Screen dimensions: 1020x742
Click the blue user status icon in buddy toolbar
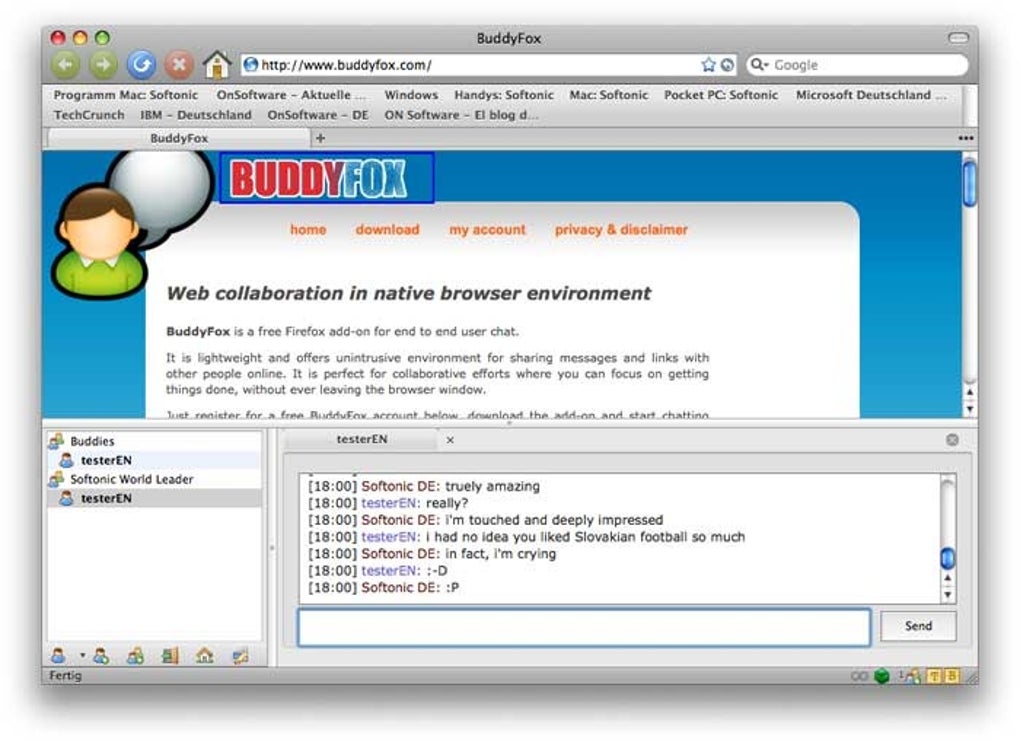tap(59, 656)
